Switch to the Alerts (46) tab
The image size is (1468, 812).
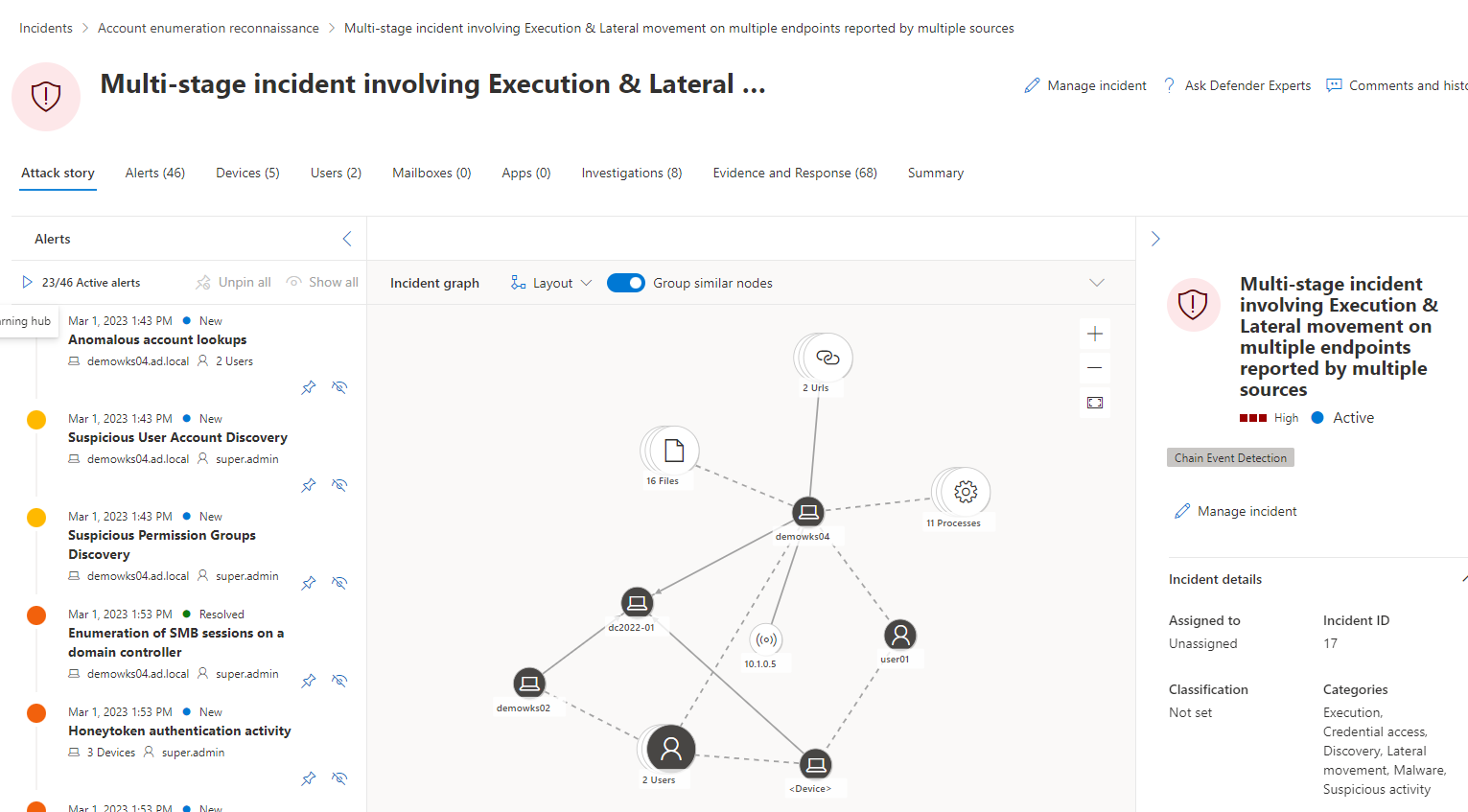(154, 173)
